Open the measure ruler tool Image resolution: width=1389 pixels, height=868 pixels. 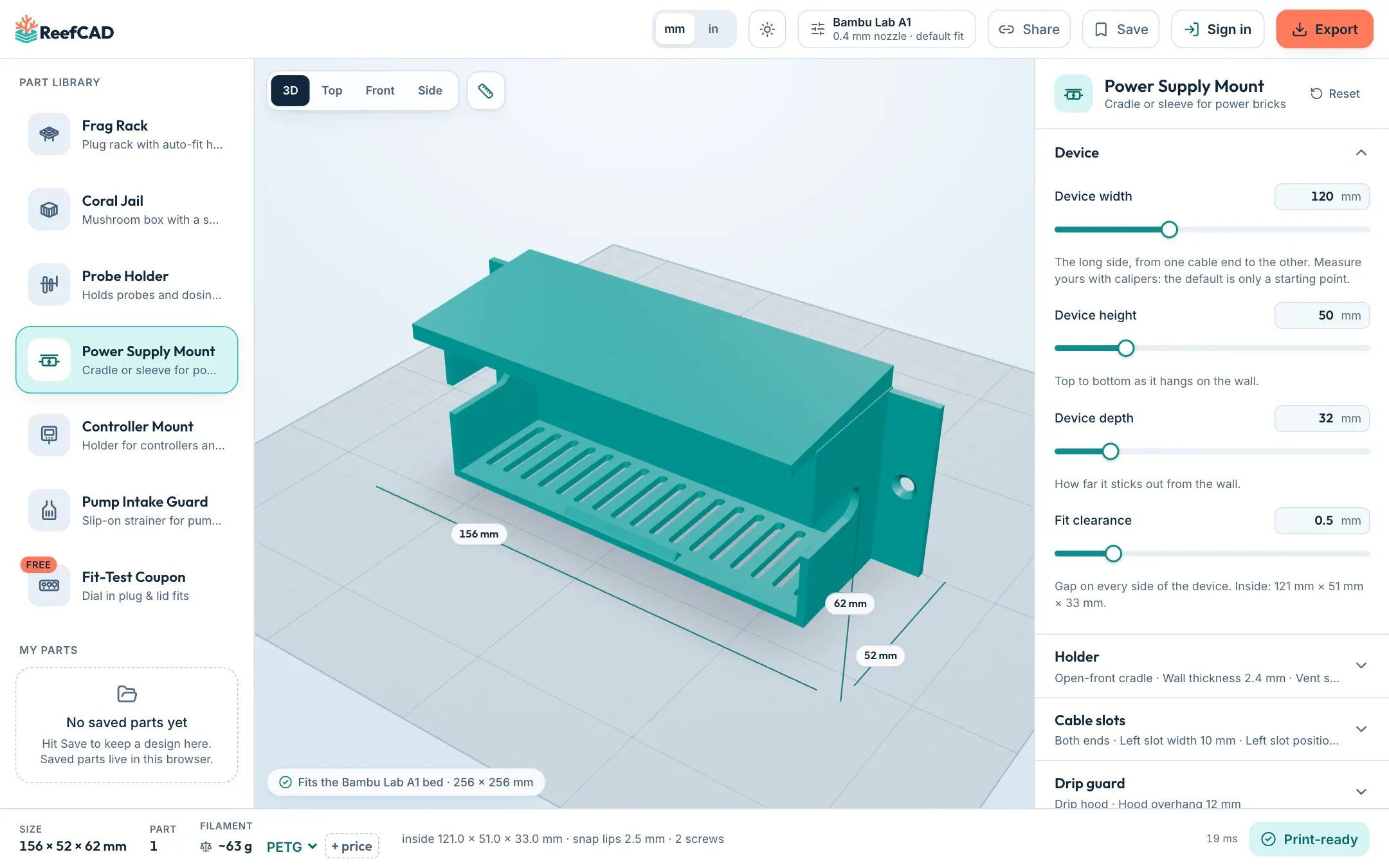coord(486,91)
